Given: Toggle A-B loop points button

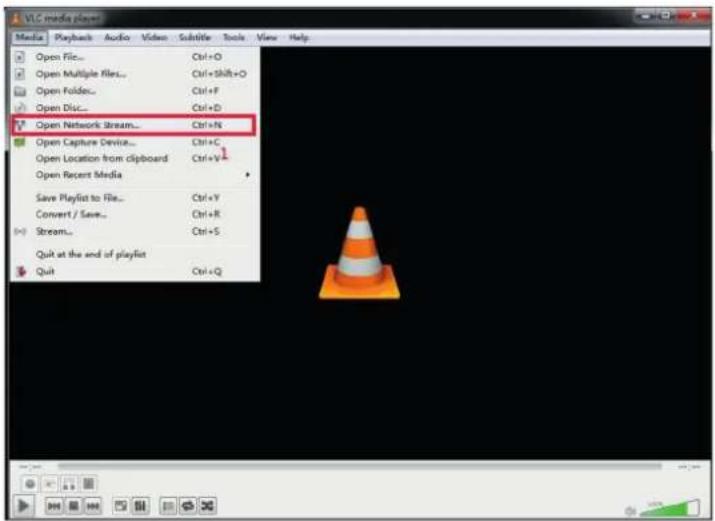Looking at the screenshot, I should tap(69, 484).
